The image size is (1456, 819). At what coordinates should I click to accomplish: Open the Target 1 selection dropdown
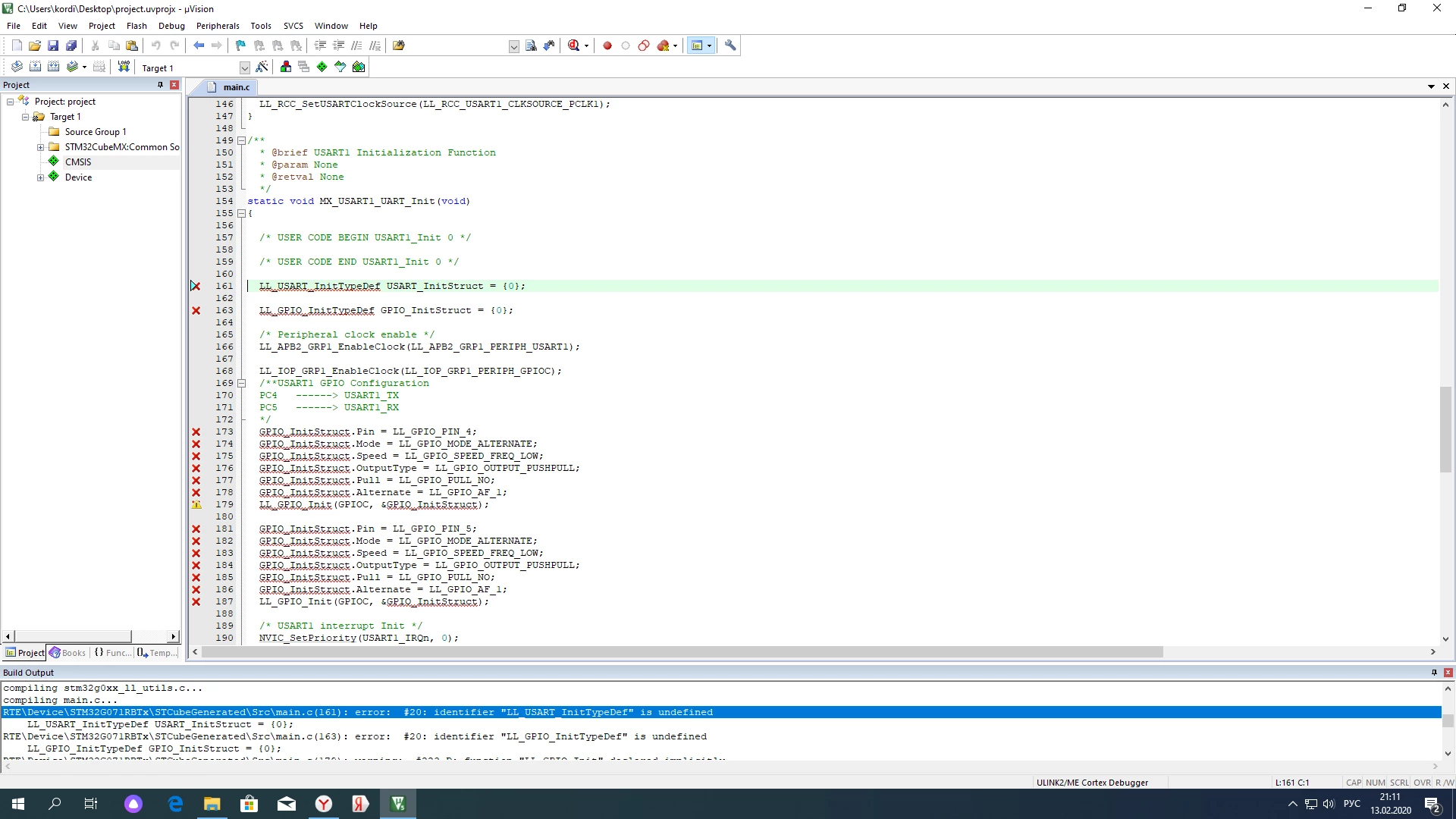tap(244, 67)
